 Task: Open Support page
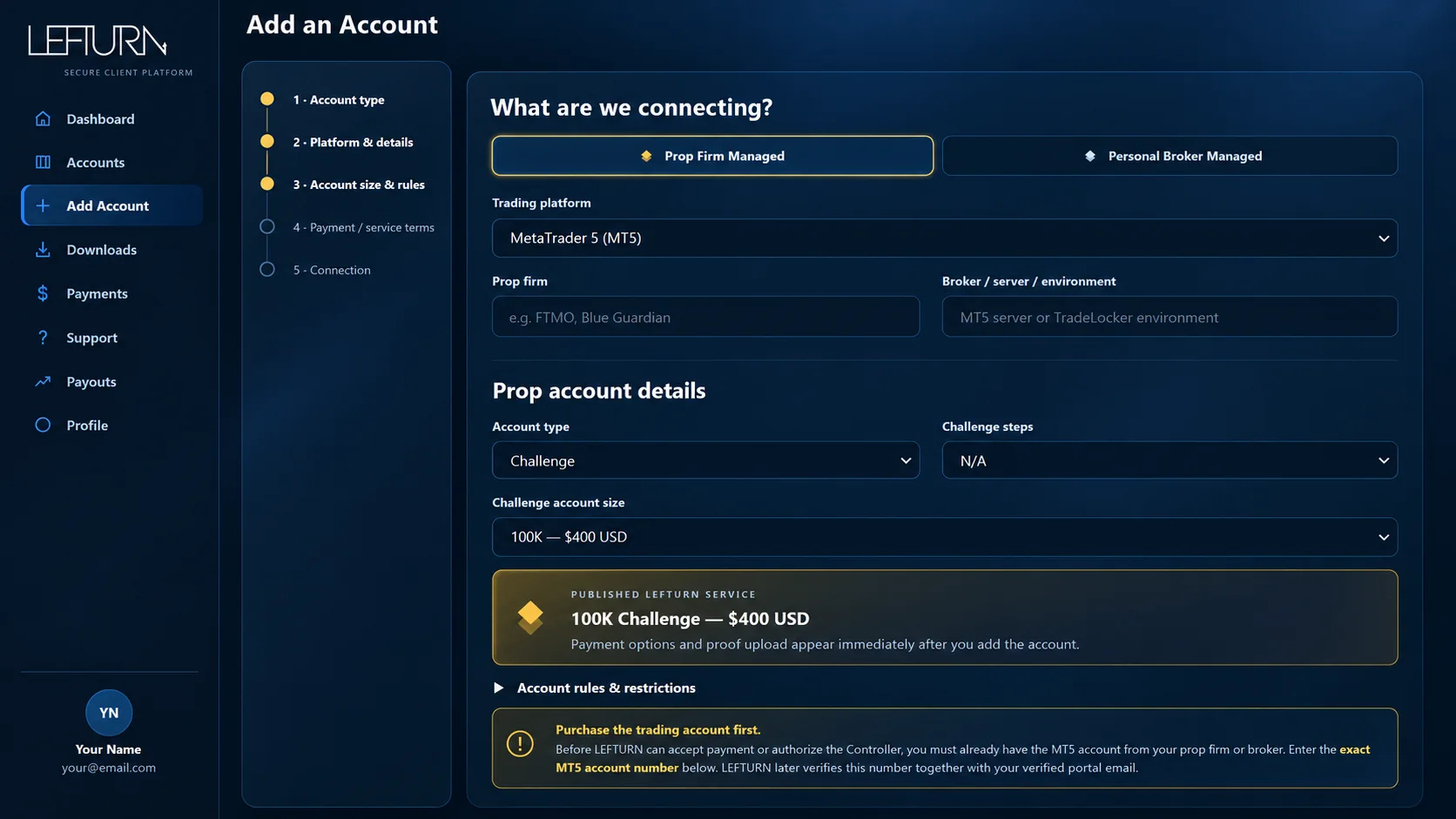[x=111, y=338]
